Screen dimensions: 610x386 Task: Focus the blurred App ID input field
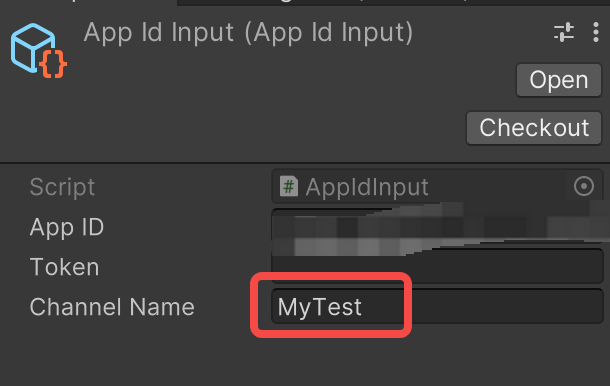[x=437, y=227]
